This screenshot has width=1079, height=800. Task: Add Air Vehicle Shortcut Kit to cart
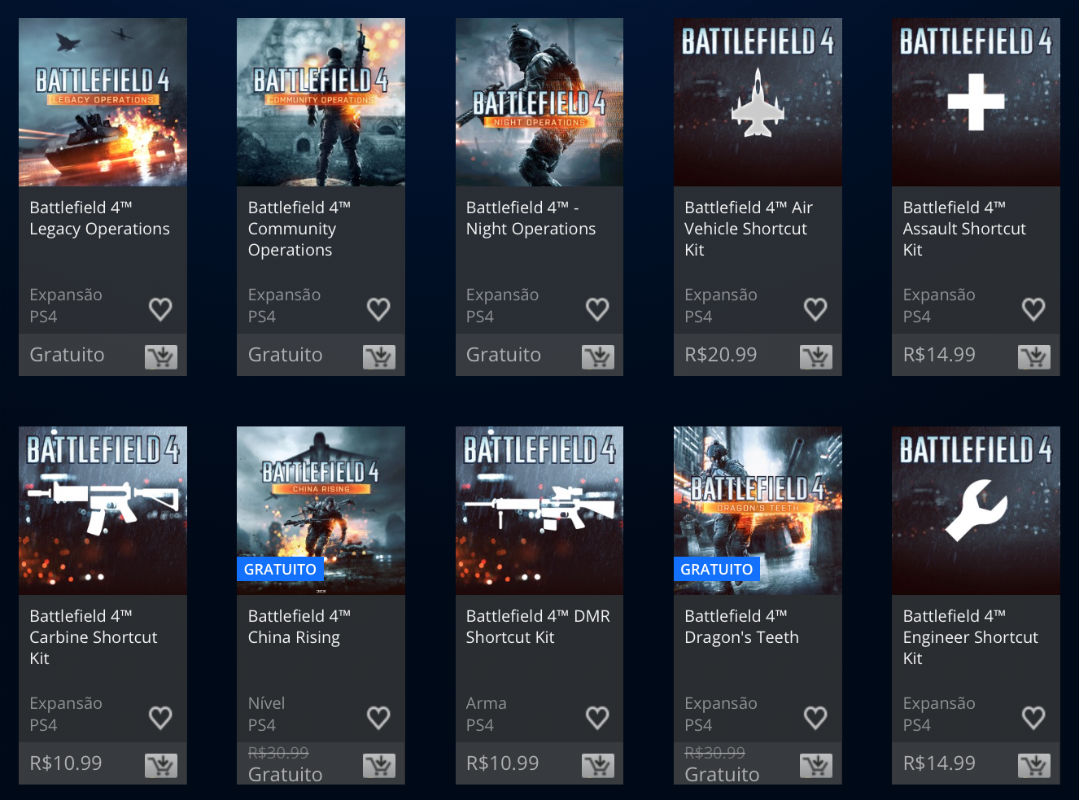coord(816,356)
